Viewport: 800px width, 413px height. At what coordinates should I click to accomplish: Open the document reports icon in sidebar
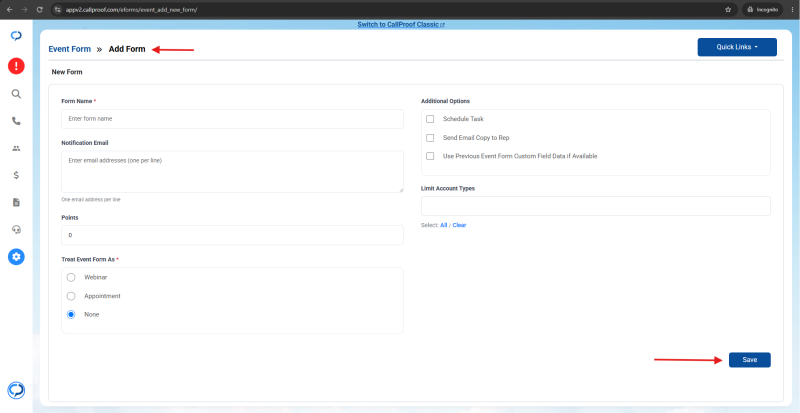(x=16, y=203)
